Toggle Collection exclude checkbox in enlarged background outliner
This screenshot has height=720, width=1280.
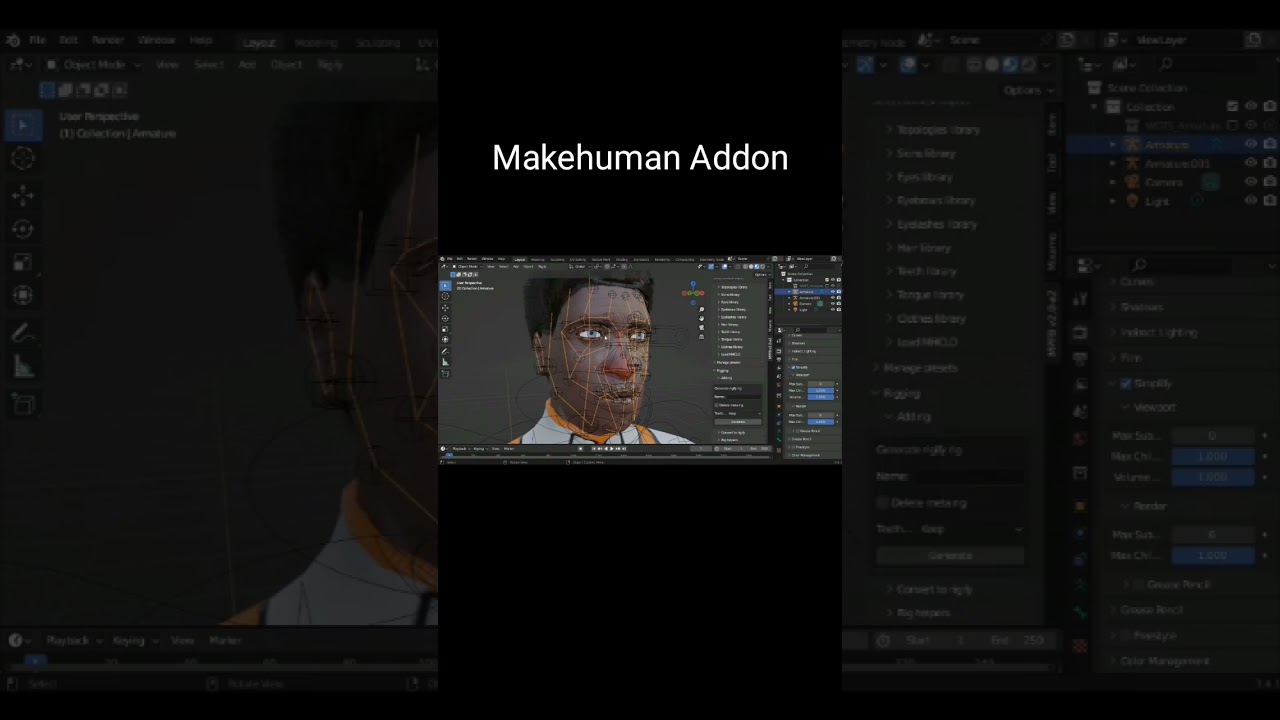[x=1233, y=106]
